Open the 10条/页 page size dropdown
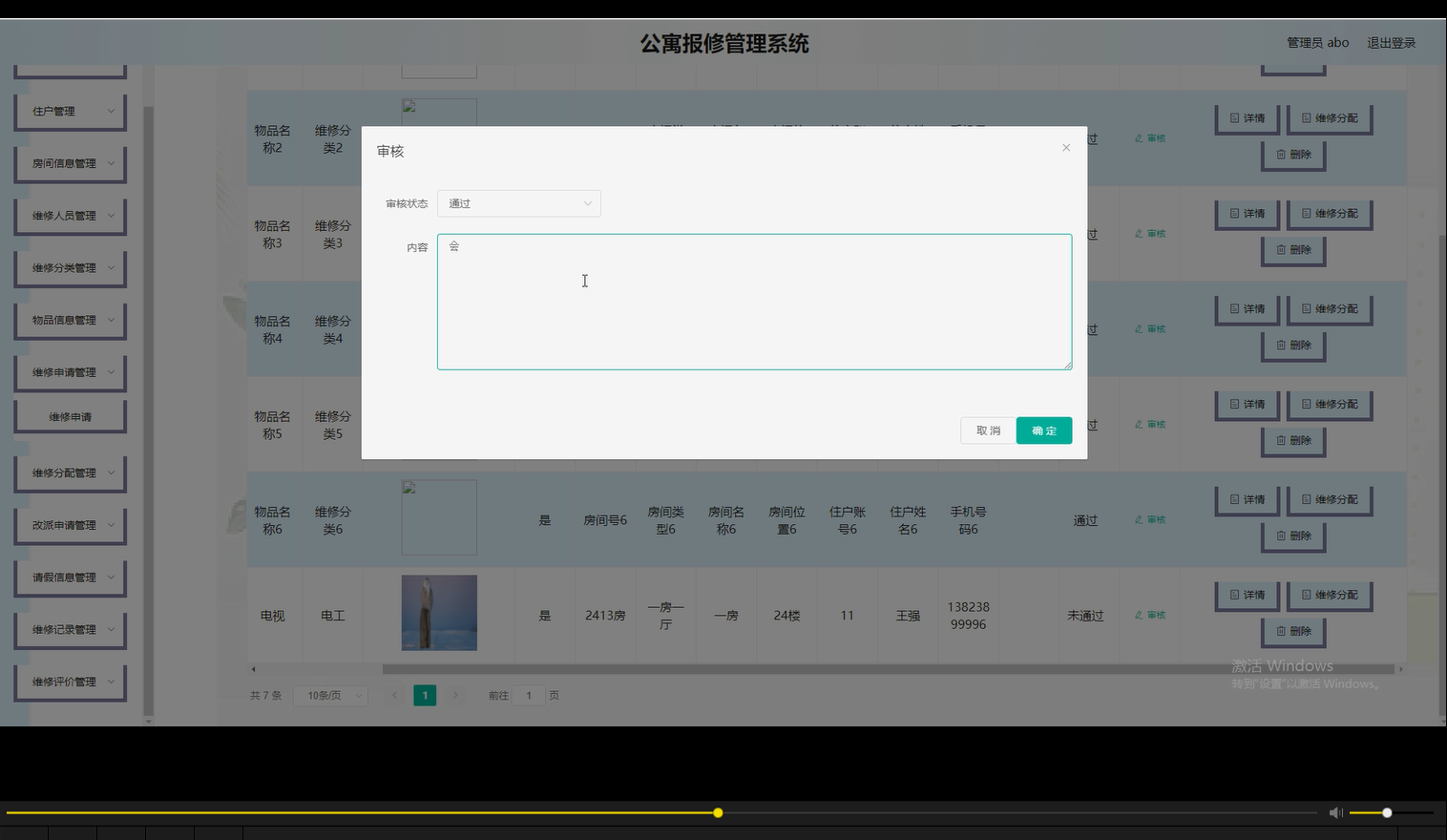The height and width of the screenshot is (840, 1447). point(329,695)
